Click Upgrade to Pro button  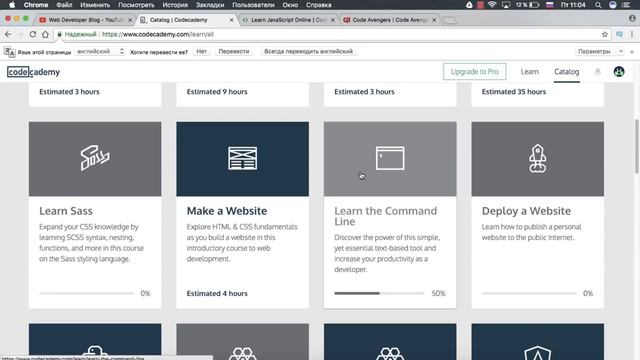475,71
